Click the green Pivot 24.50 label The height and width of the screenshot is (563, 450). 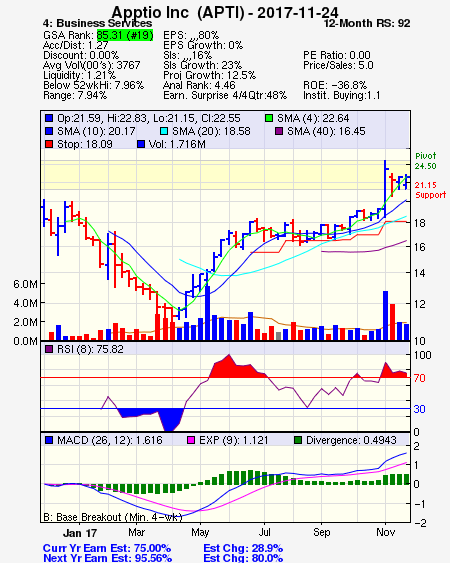click(x=426, y=161)
